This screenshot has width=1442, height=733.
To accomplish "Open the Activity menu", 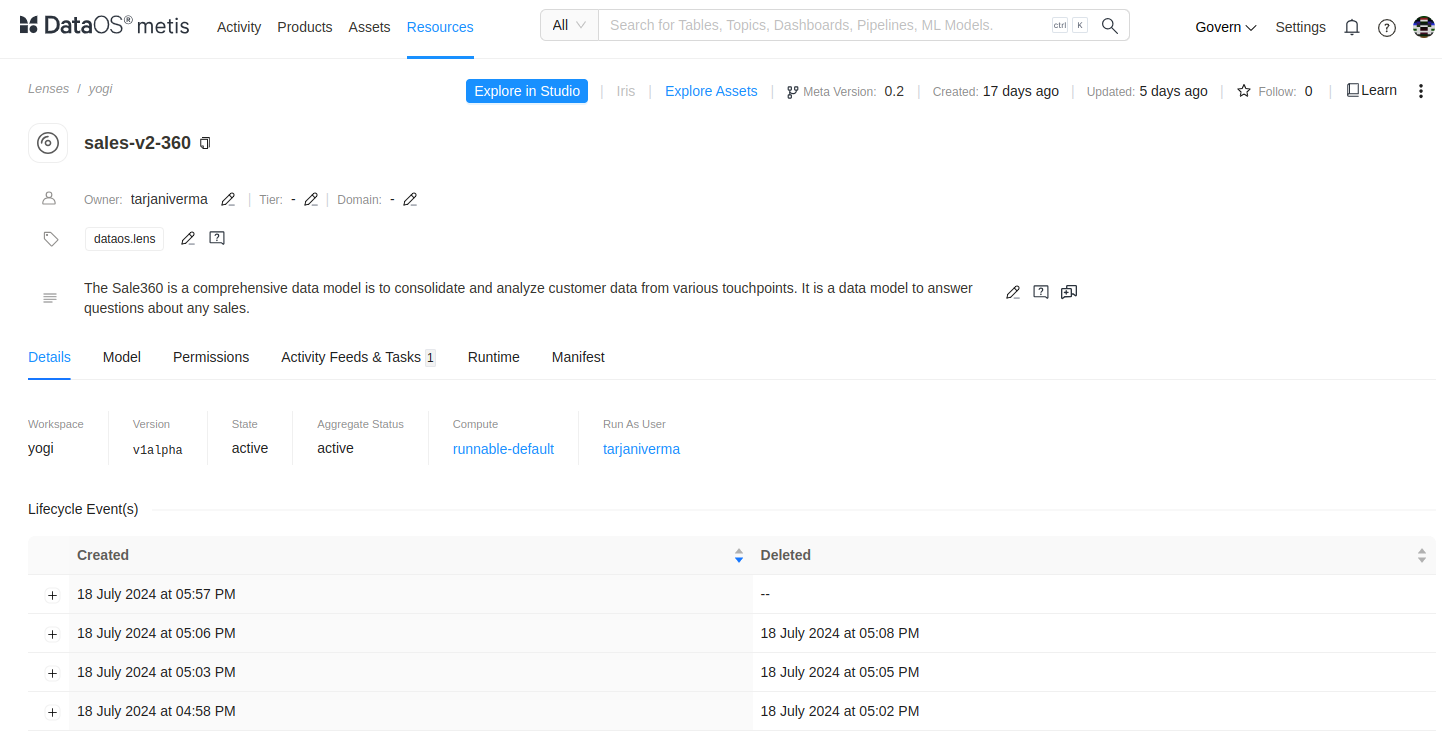I will pyautogui.click(x=239, y=27).
